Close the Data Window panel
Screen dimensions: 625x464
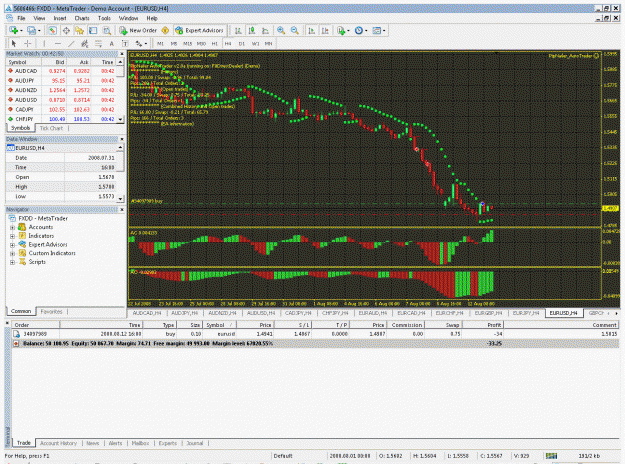click(x=122, y=139)
